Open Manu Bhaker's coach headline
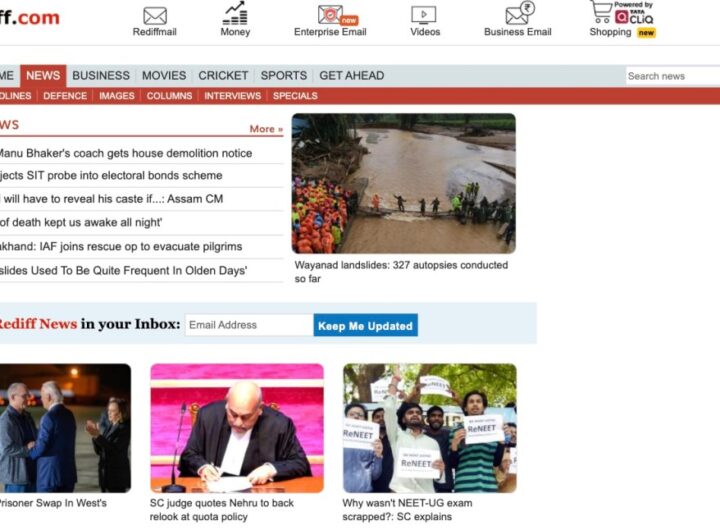 (x=125, y=153)
